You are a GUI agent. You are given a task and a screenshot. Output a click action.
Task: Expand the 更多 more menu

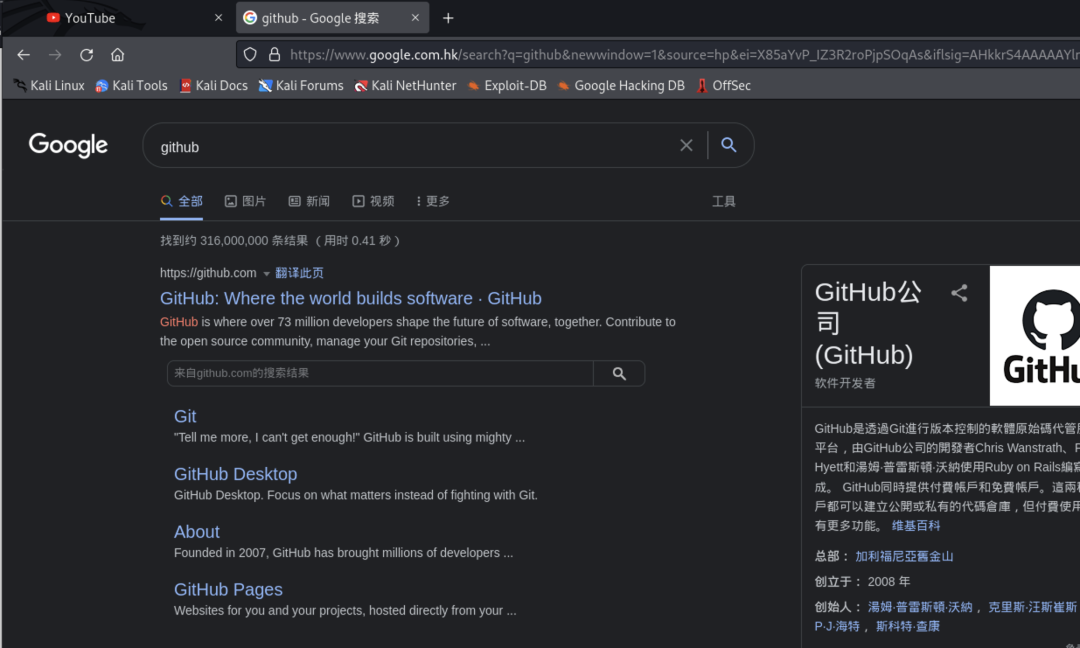(433, 201)
